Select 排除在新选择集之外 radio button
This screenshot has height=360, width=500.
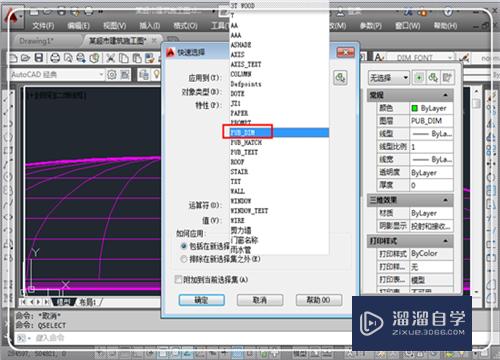click(183, 259)
